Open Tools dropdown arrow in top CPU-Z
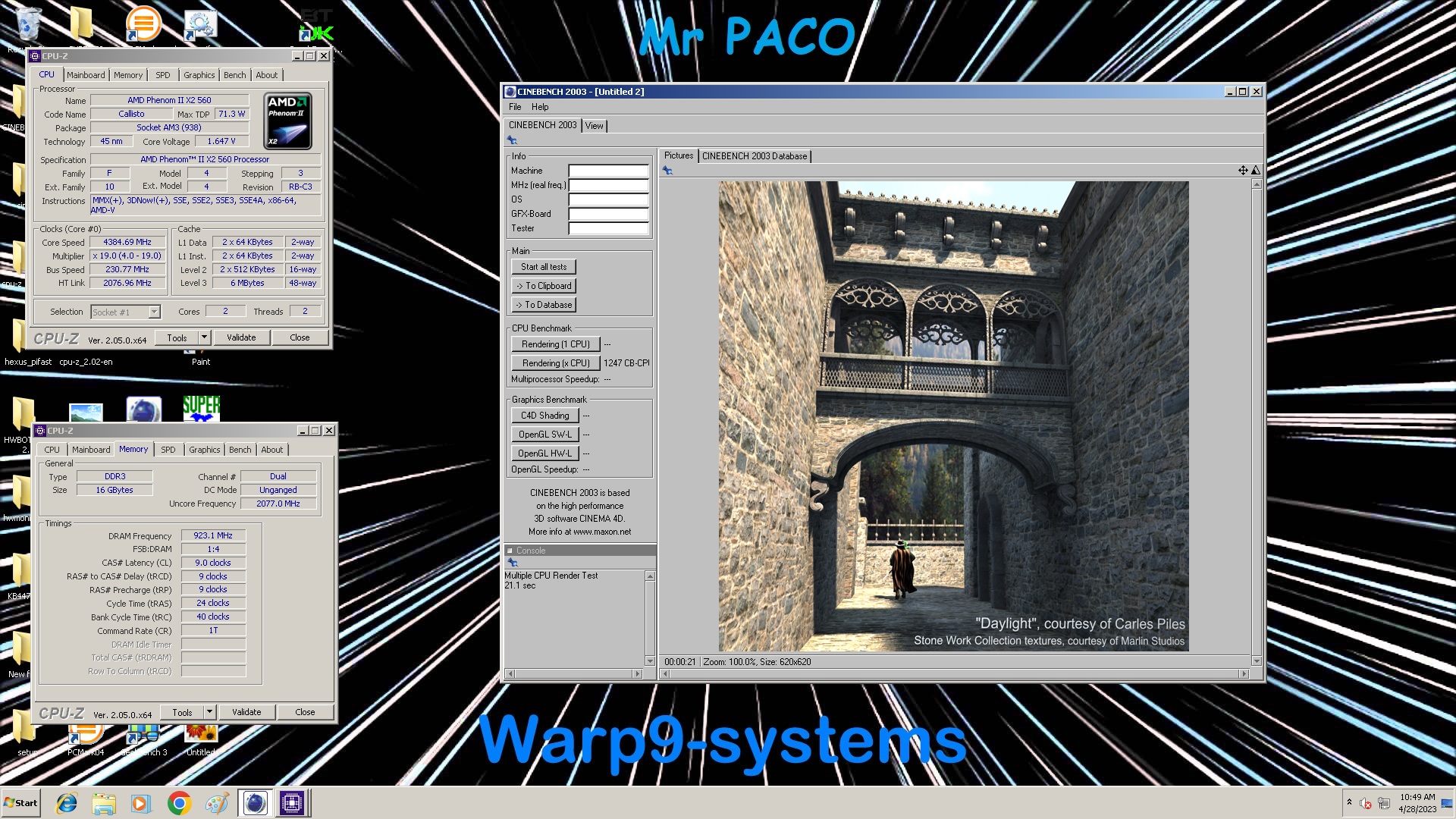The width and height of the screenshot is (1456, 819). tap(204, 337)
